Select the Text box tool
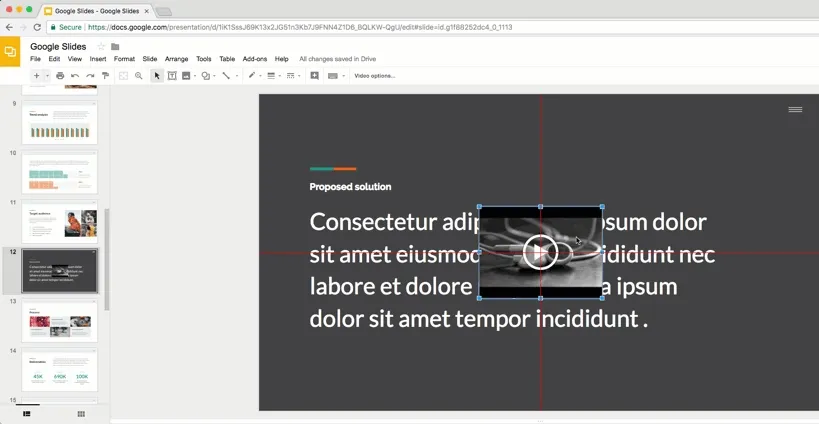This screenshot has height=424, width=819. 172,76
